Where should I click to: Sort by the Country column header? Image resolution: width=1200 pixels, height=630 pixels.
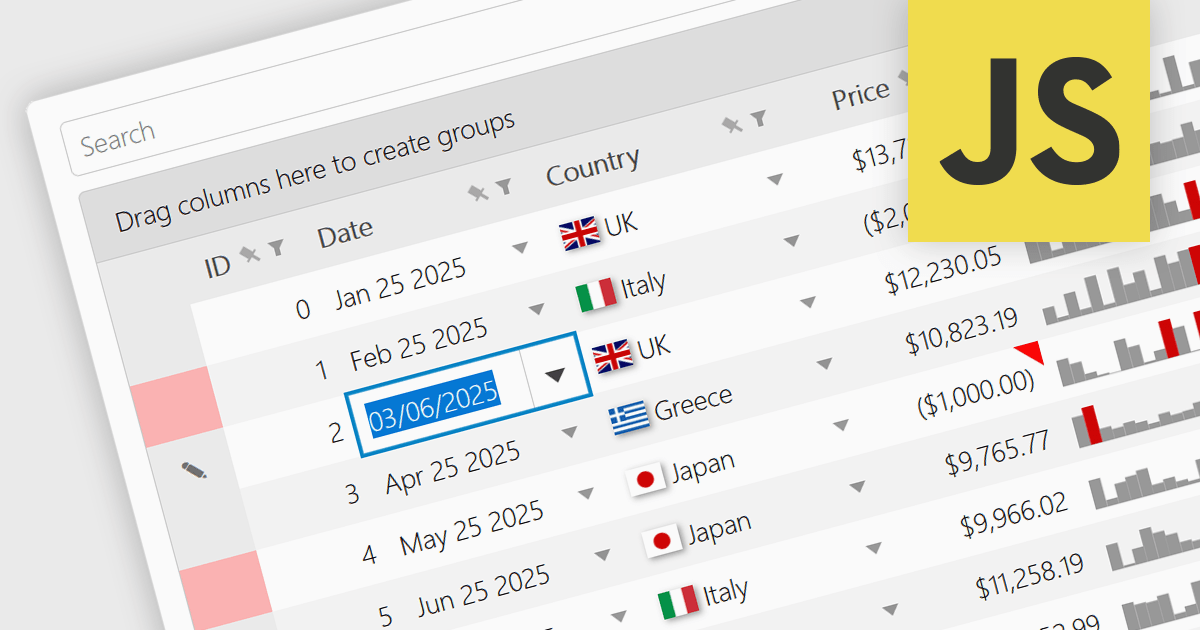[x=592, y=167]
